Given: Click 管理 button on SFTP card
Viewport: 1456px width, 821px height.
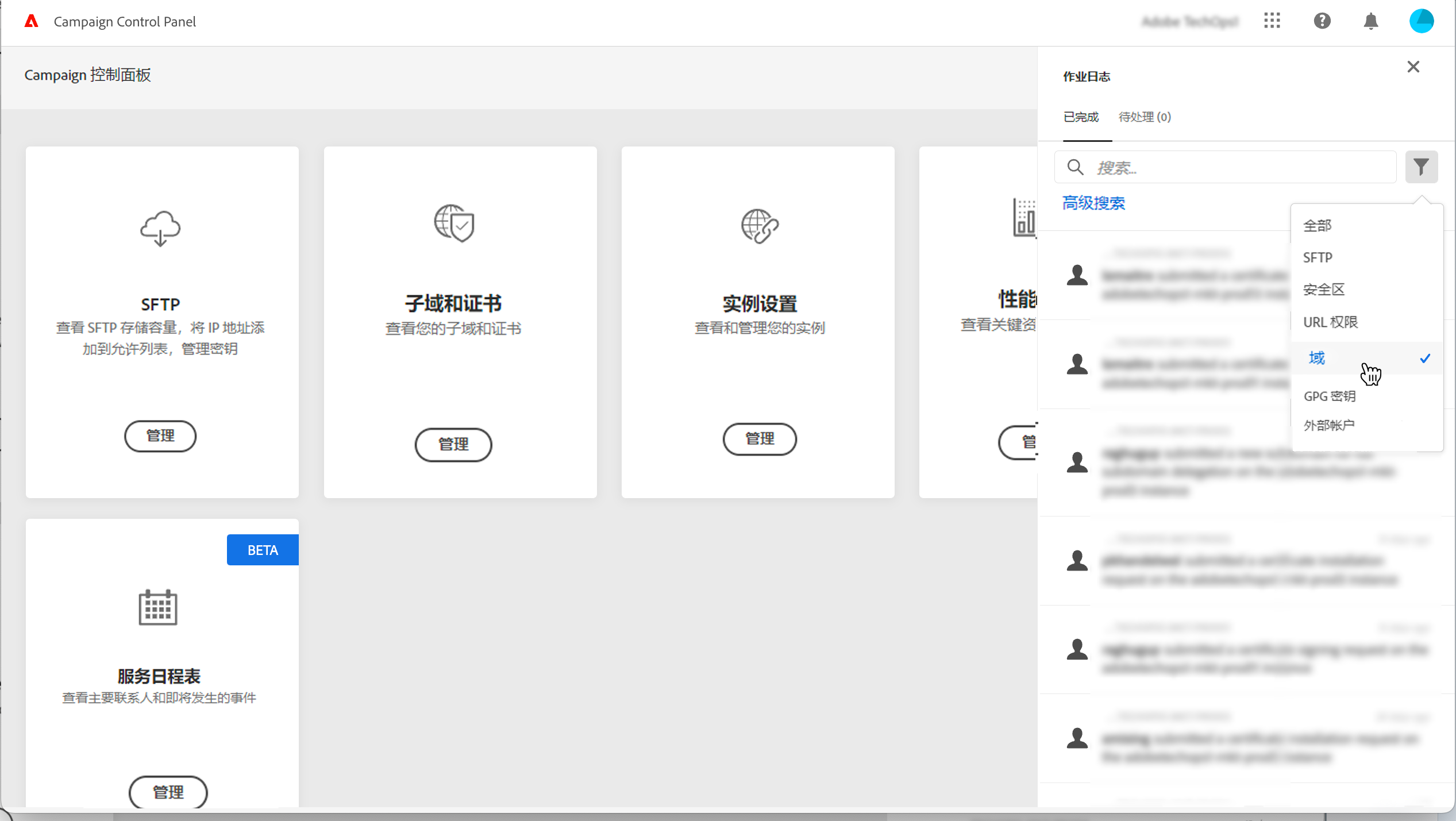Looking at the screenshot, I should click(x=160, y=435).
